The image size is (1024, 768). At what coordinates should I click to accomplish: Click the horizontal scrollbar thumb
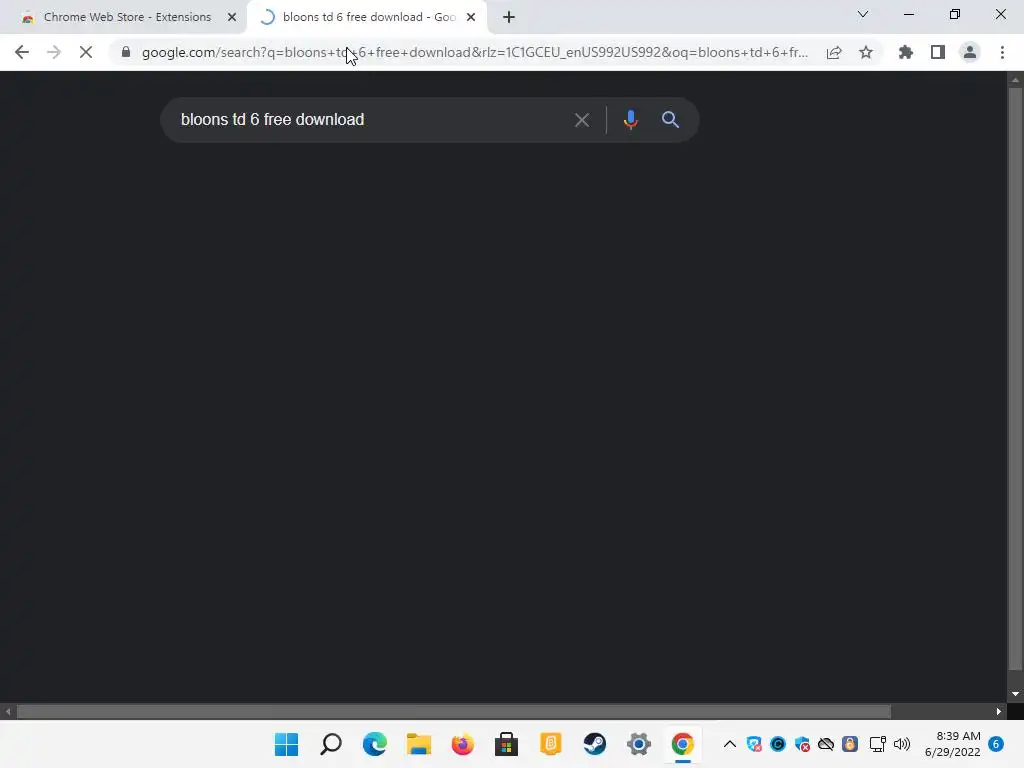pos(454,711)
